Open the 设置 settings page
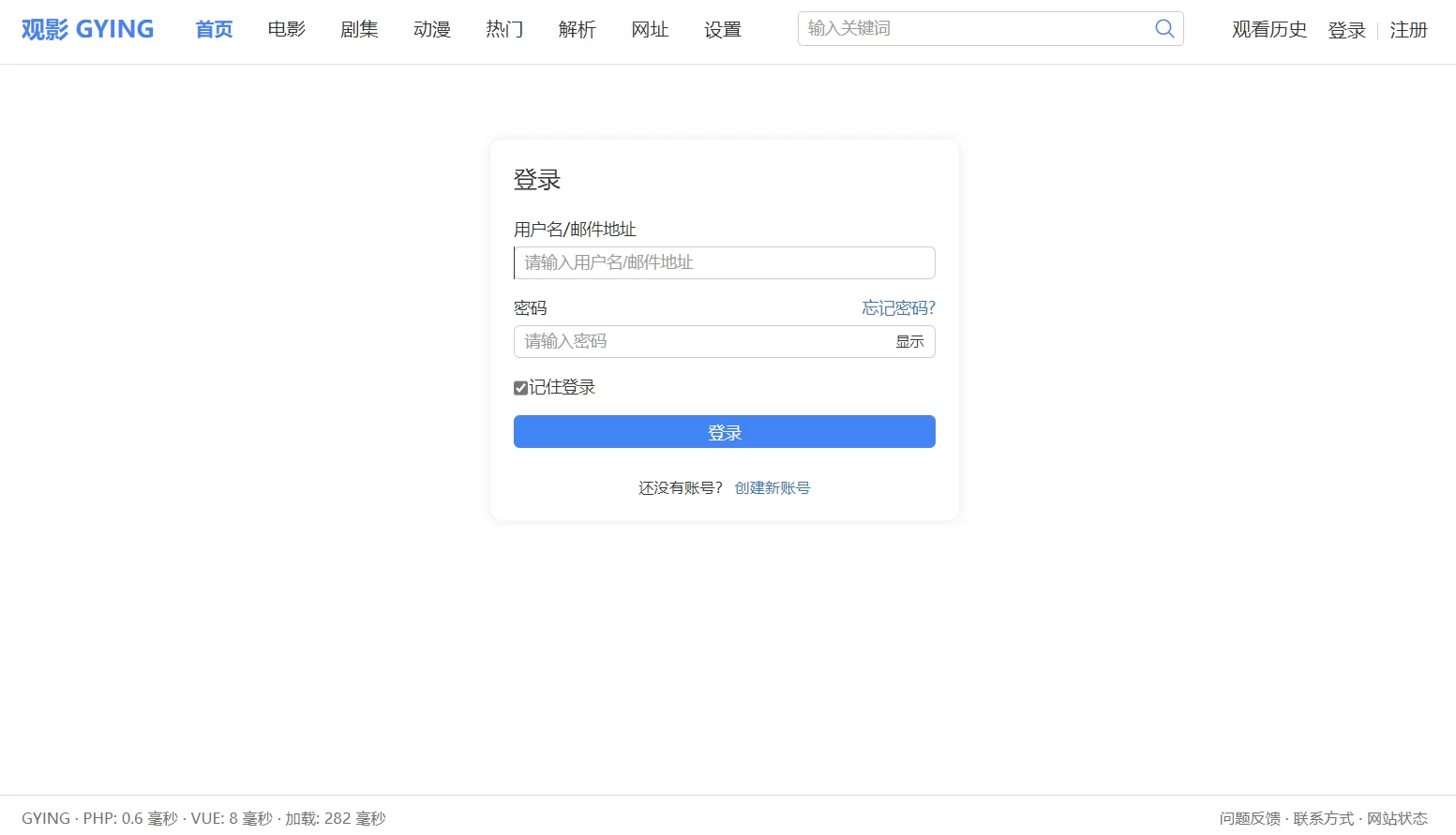The height and width of the screenshot is (835, 1456). [x=722, y=29]
